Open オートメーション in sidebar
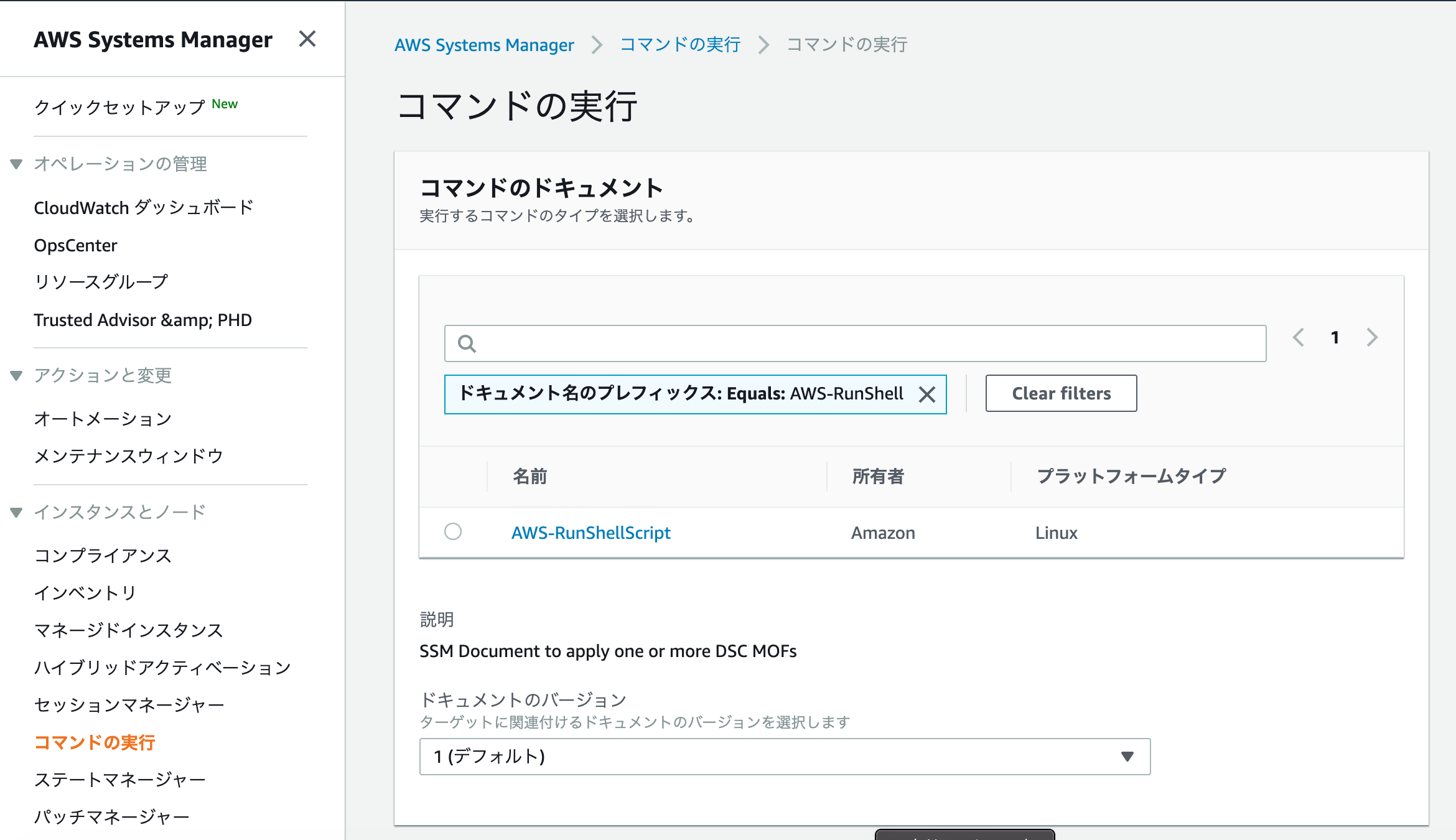 103,419
